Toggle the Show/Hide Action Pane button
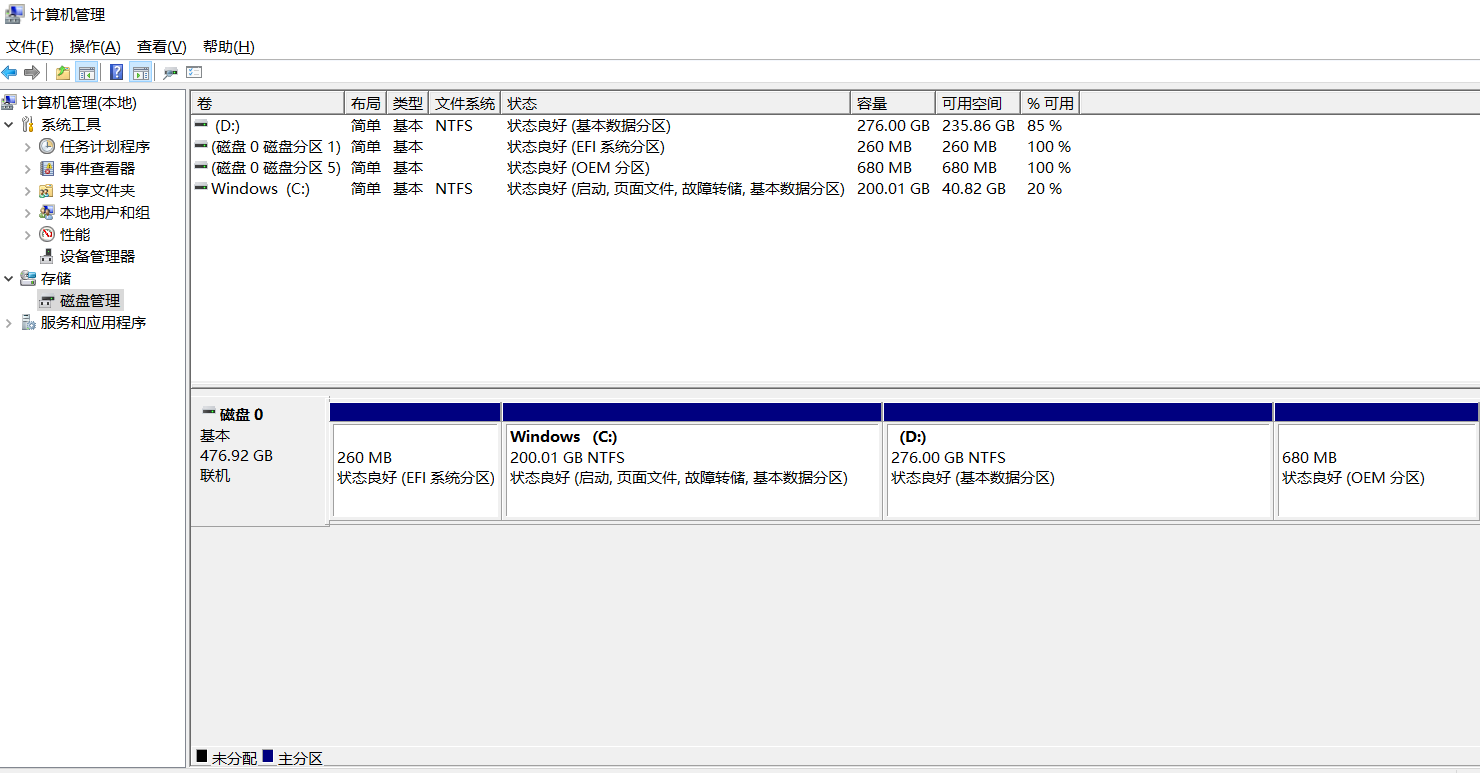Image resolution: width=1480 pixels, height=773 pixels. point(141,72)
